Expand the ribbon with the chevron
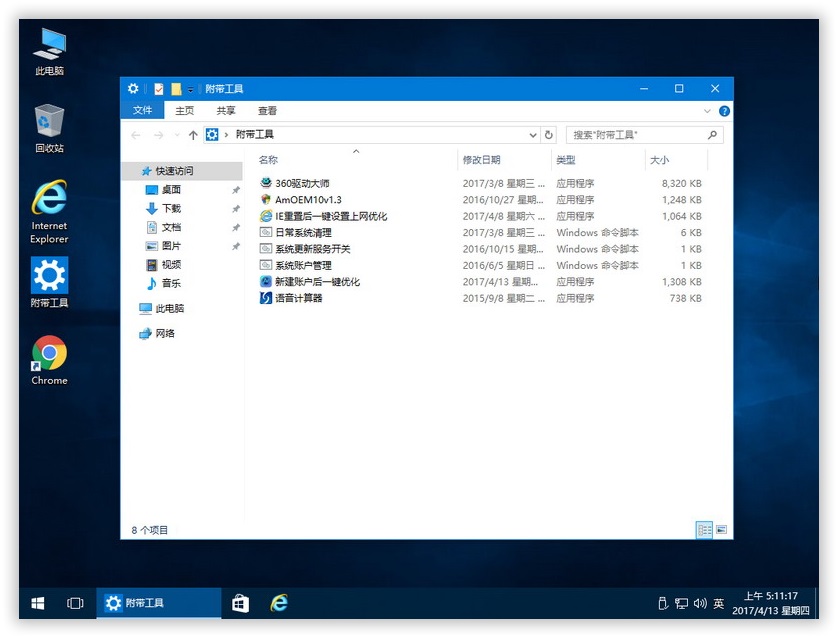 pyautogui.click(x=707, y=111)
